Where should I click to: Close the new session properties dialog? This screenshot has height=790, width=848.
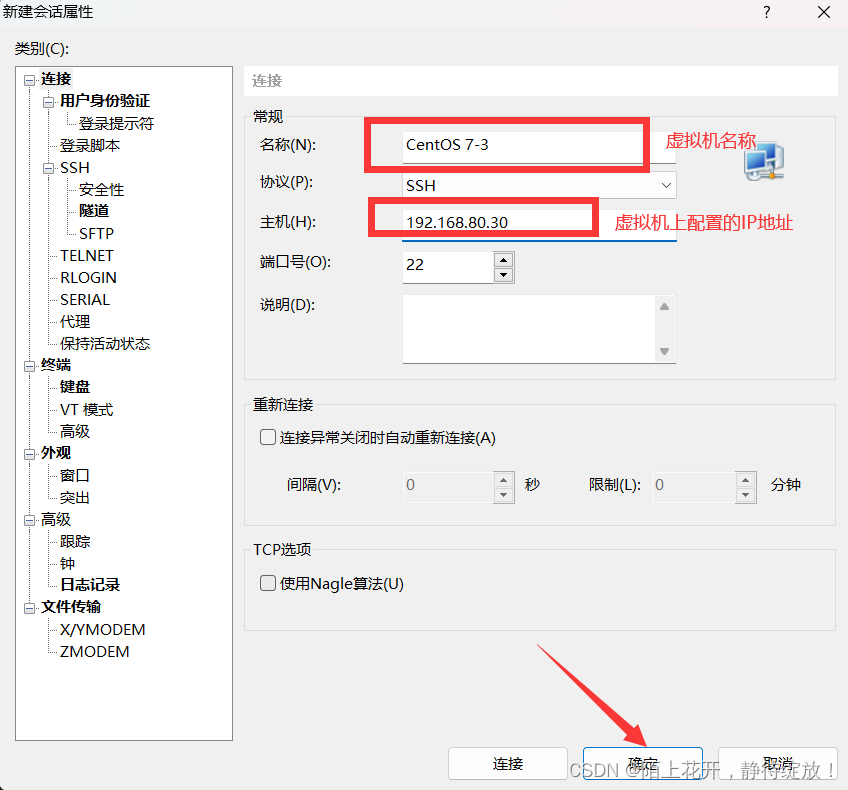824,12
